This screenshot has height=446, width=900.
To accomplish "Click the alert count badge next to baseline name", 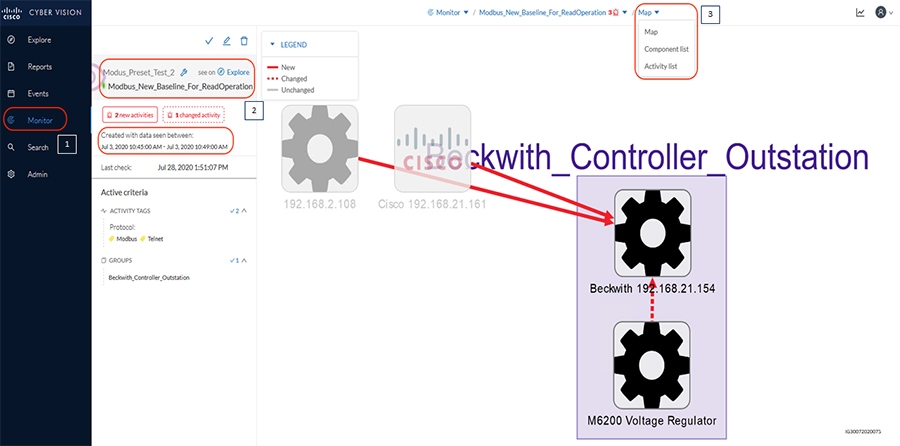I will click(x=613, y=12).
